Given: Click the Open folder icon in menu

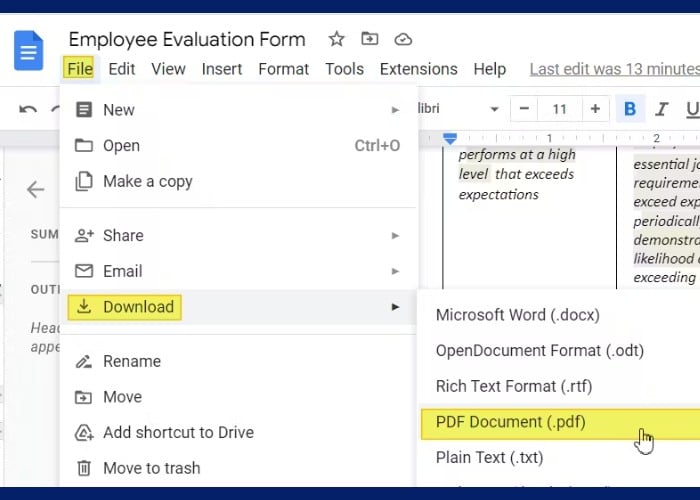Looking at the screenshot, I should pos(84,145).
